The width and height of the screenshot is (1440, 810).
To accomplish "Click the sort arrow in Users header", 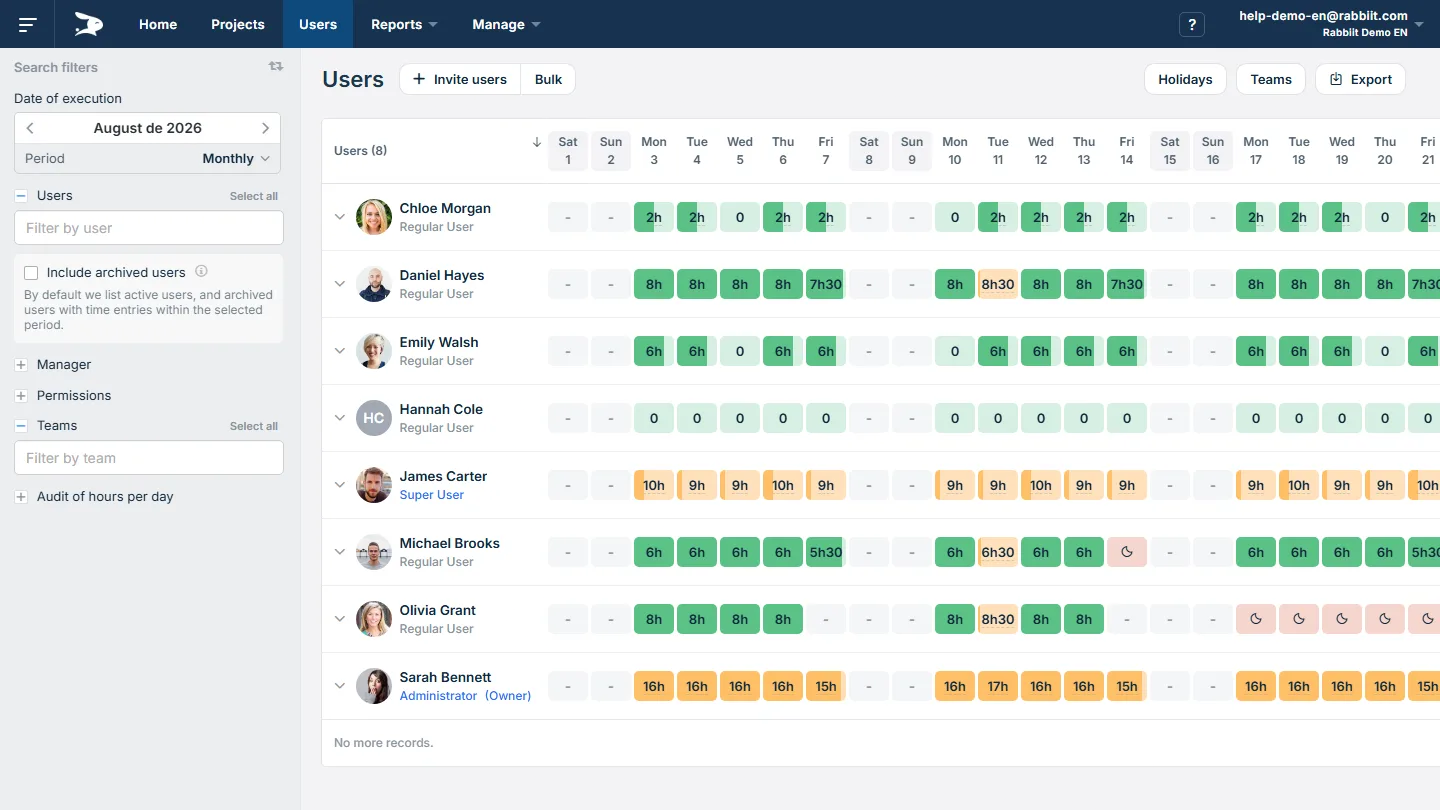I will pos(537,142).
